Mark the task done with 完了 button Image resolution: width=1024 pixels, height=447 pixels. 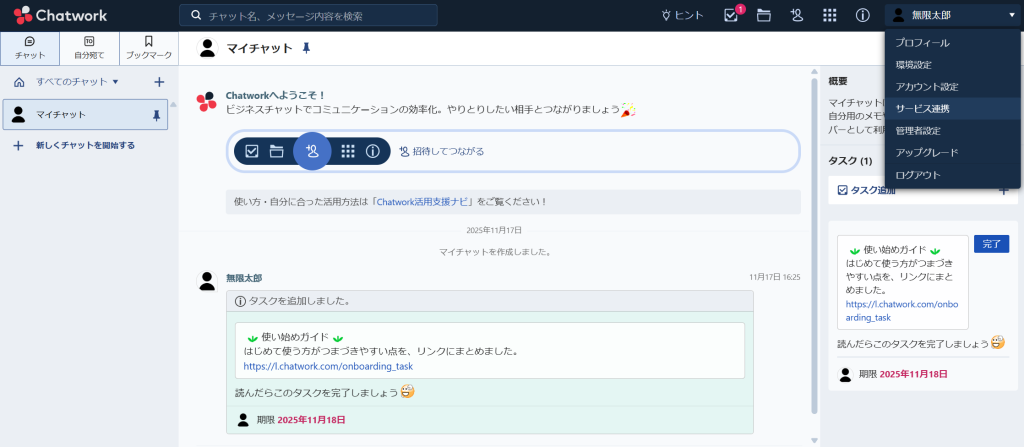pos(991,244)
